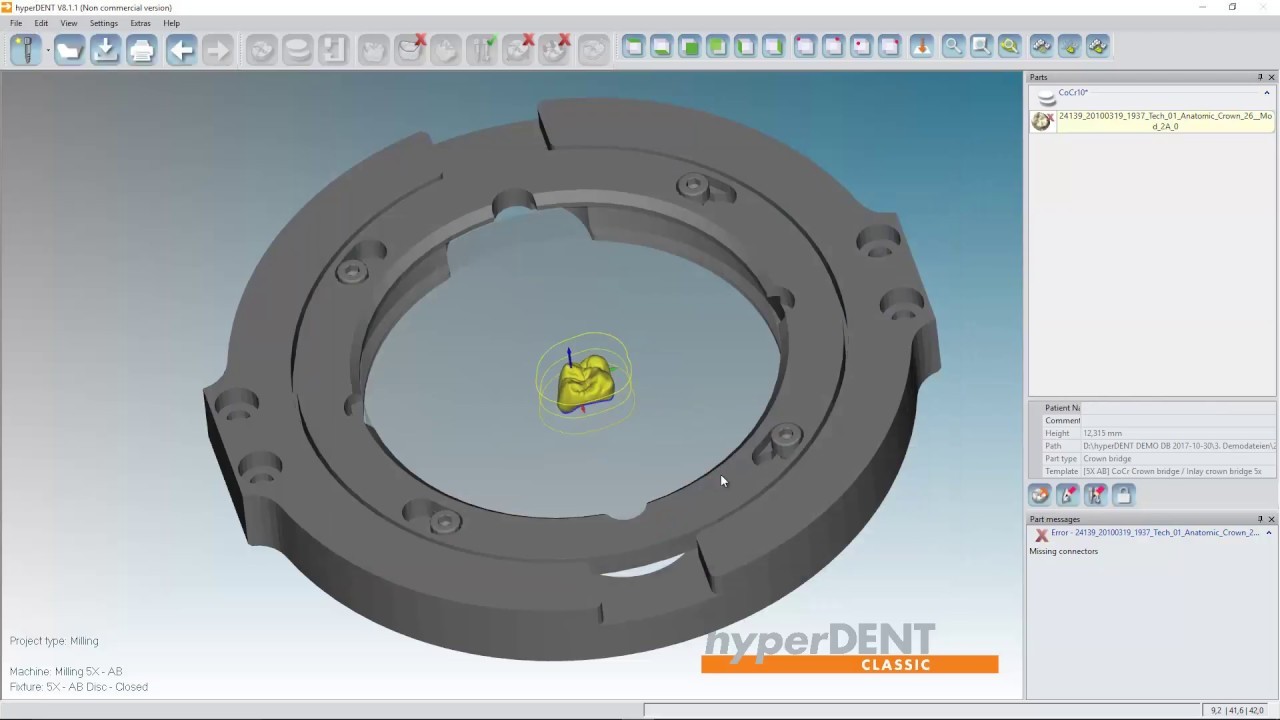Click the Part type Crown bridge value

pos(1107,459)
